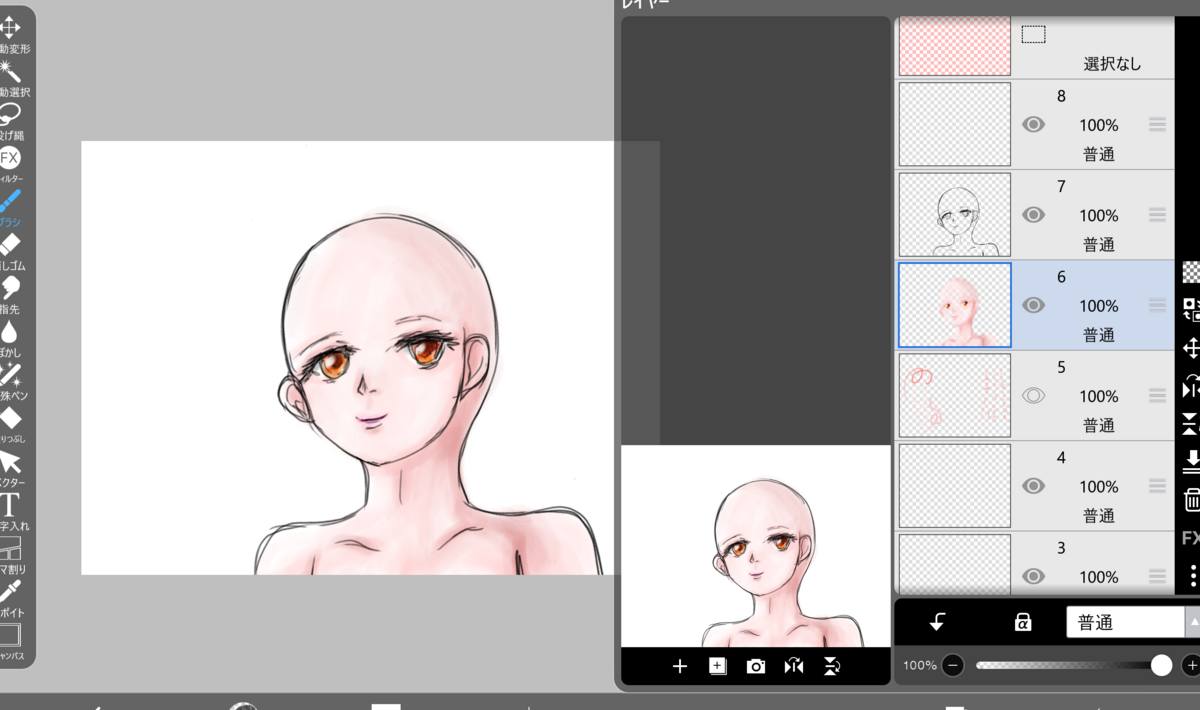Show layer 5 with its eye icon
The height and width of the screenshot is (710, 1200).
[1034, 396]
